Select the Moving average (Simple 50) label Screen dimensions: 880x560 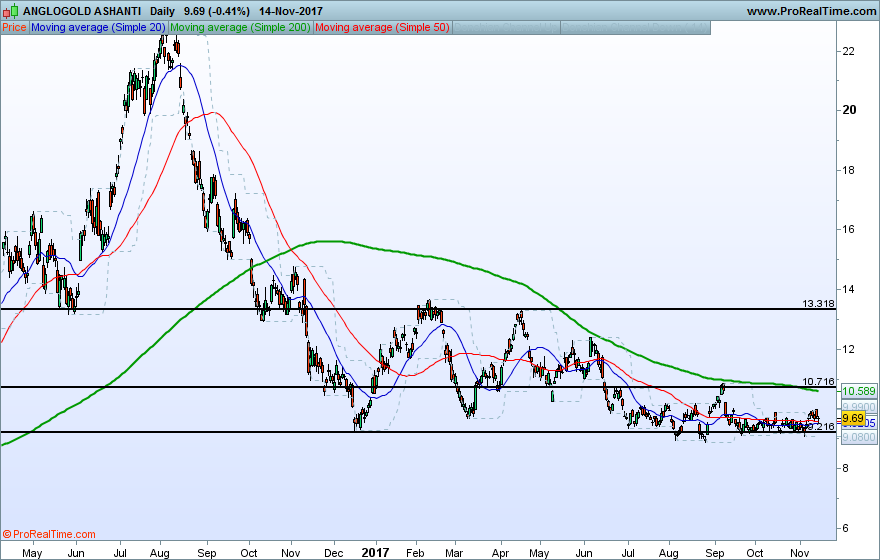pyautogui.click(x=382, y=27)
